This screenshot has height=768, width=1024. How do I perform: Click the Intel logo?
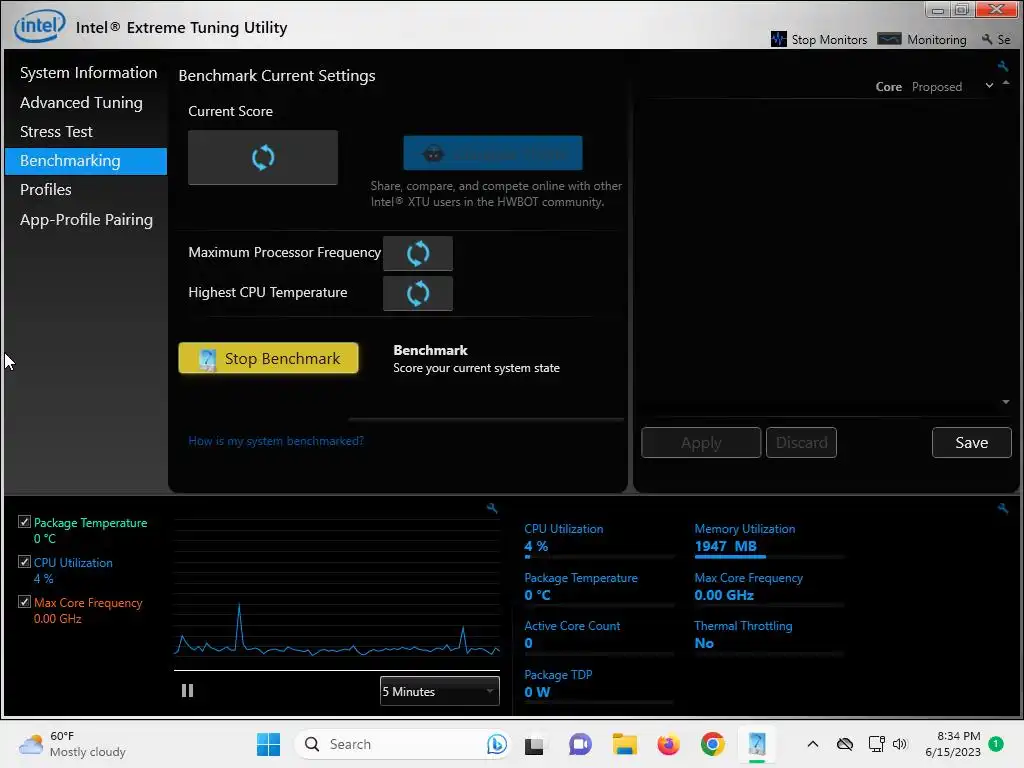tap(40, 26)
